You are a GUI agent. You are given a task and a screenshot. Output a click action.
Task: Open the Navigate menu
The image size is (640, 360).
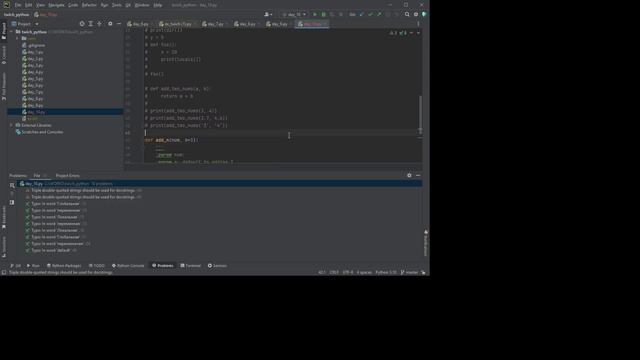click(x=56, y=5)
